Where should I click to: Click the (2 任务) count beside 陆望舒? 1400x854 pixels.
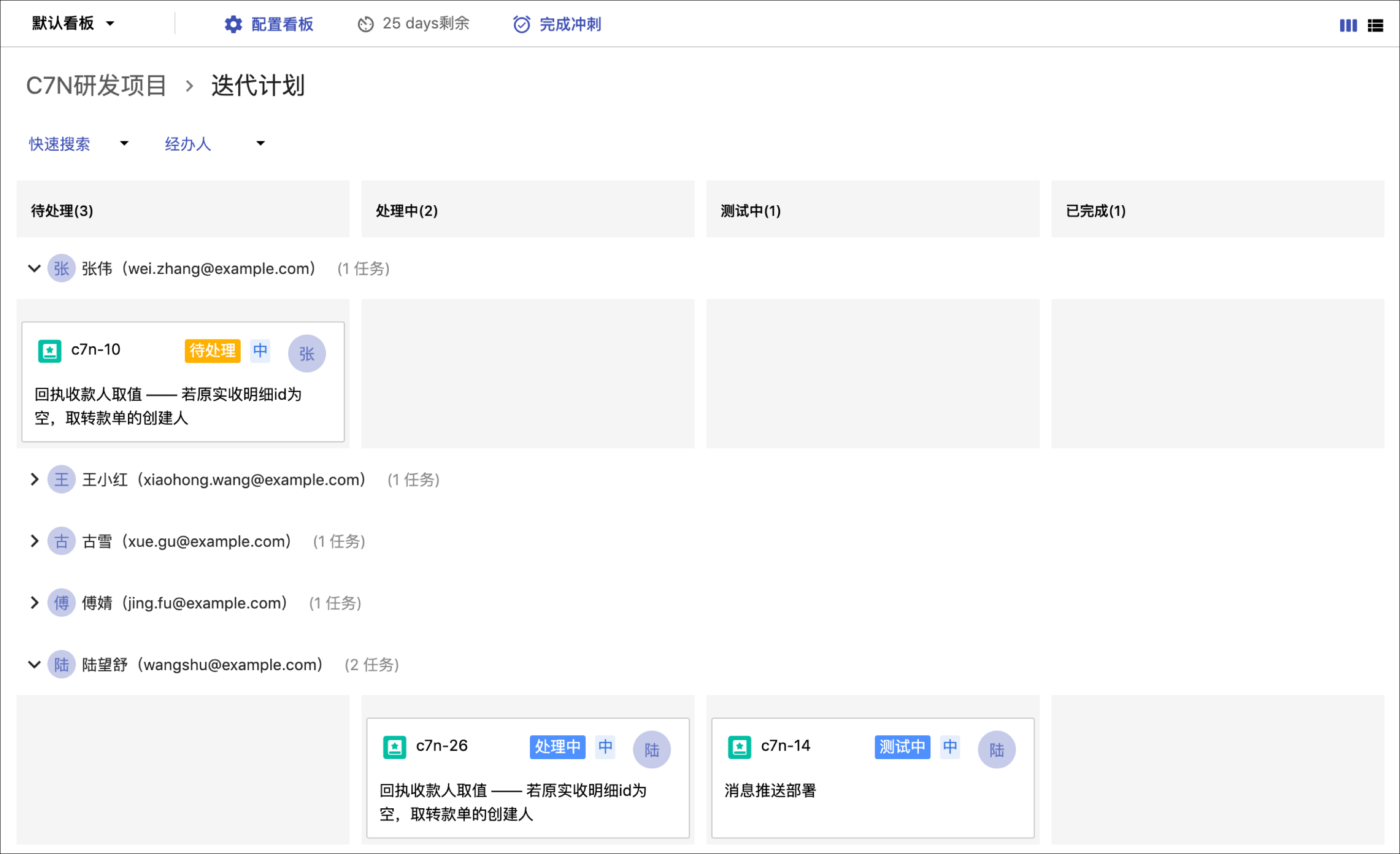pyautogui.click(x=372, y=664)
